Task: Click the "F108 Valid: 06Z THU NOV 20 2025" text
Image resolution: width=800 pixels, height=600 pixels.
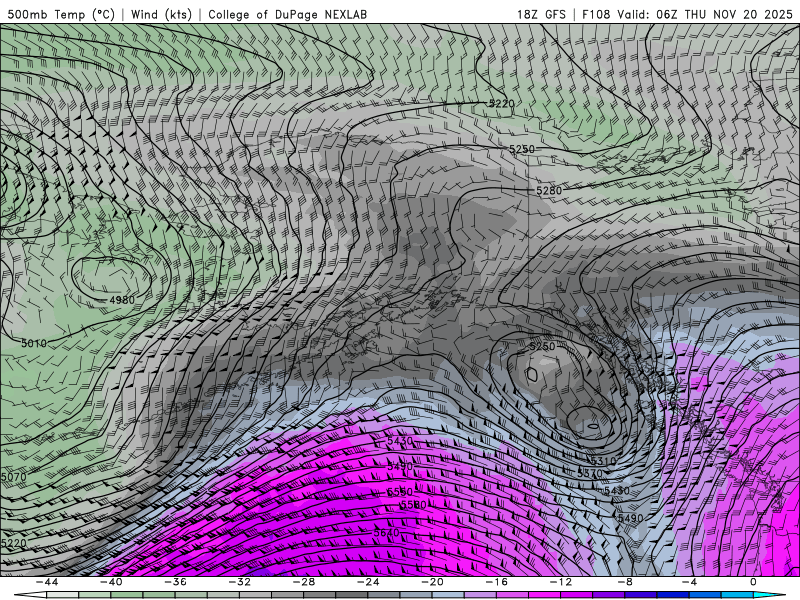Action: [689, 14]
